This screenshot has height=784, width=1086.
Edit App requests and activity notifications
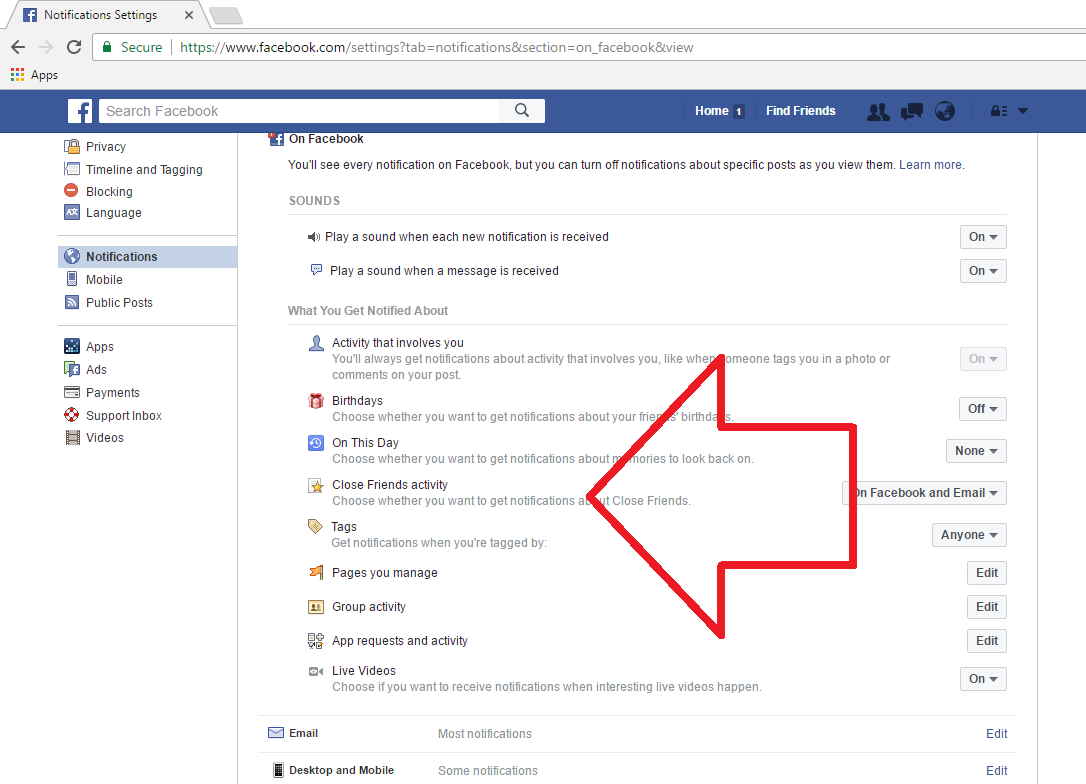986,641
